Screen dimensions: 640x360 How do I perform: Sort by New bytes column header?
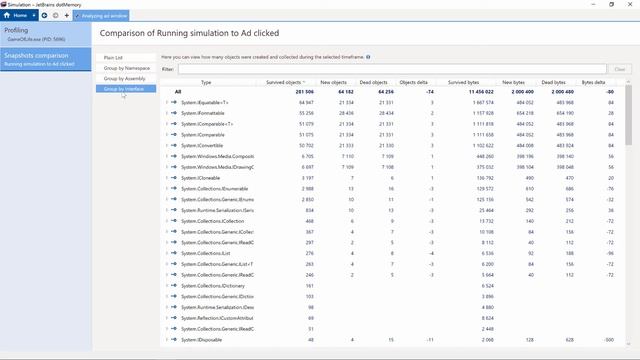tap(513, 82)
